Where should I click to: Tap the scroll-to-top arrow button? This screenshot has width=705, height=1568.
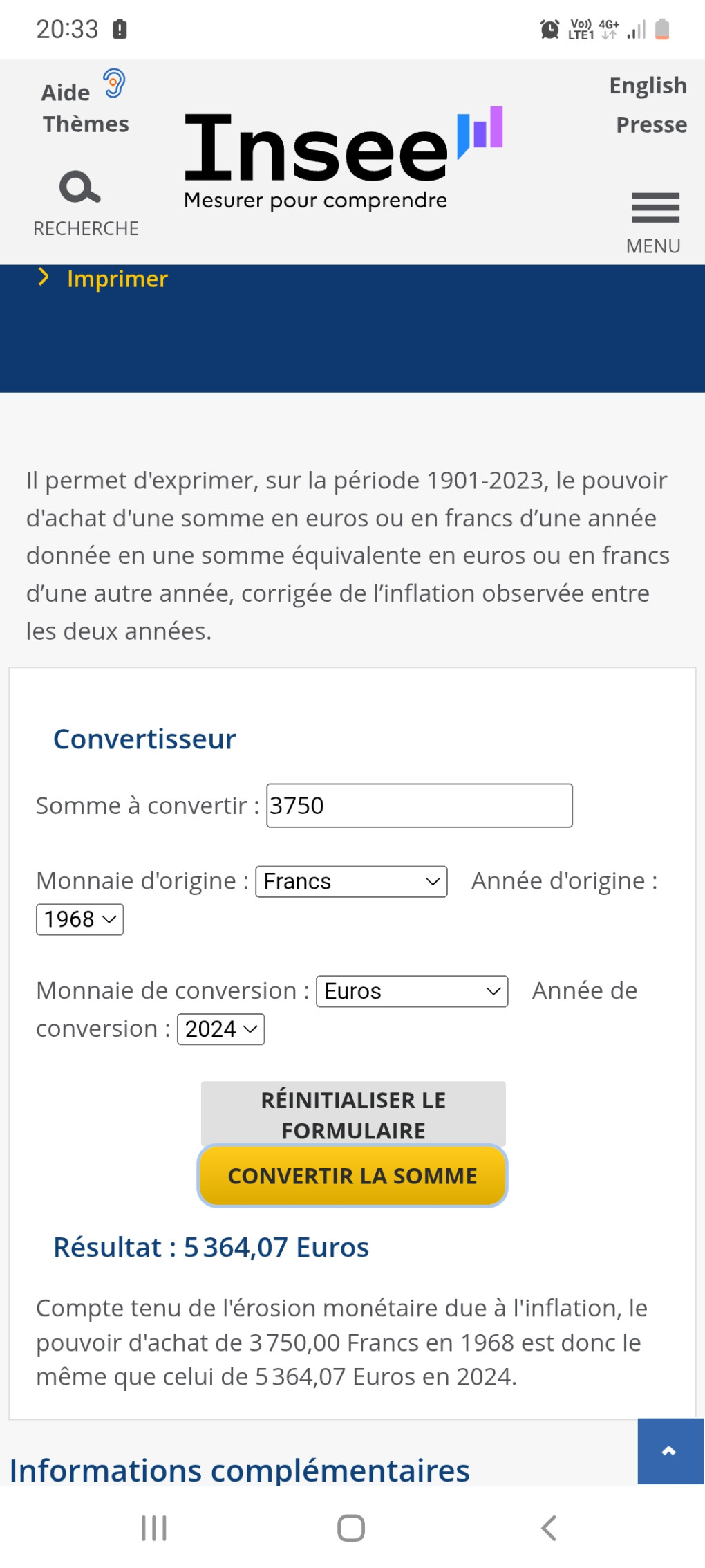(x=669, y=1451)
